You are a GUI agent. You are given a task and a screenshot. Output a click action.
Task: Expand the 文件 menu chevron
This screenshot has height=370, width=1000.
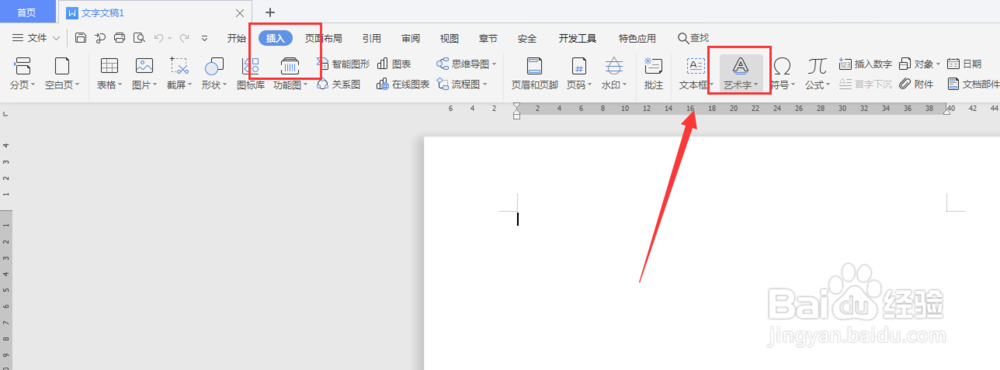click(56, 38)
